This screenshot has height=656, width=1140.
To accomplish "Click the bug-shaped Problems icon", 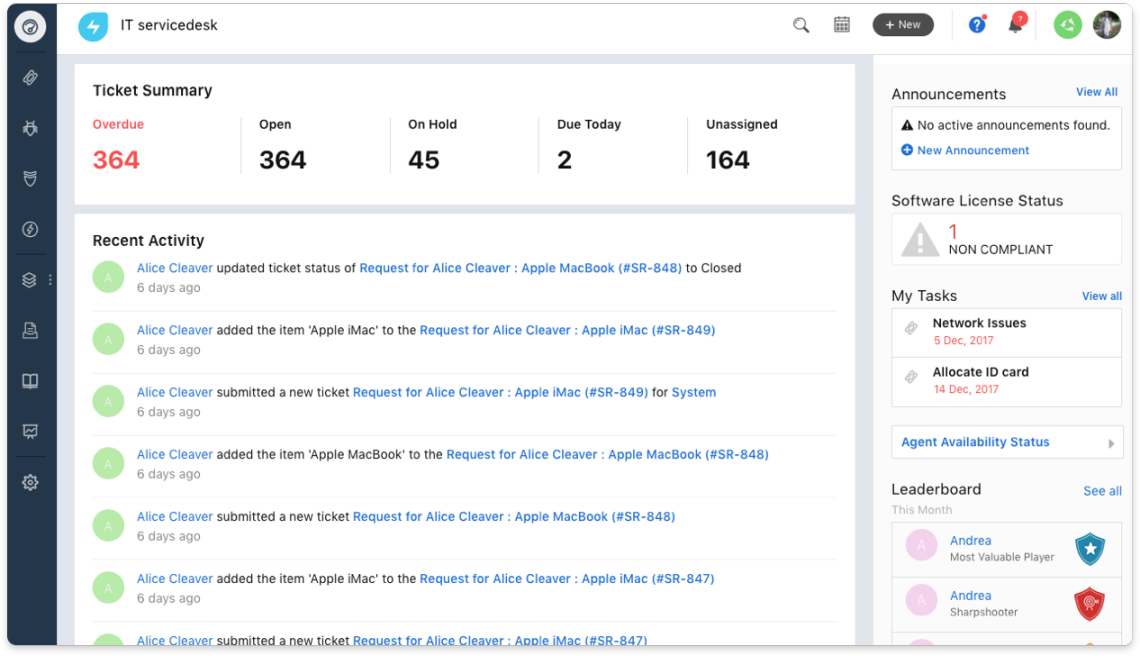I will pyautogui.click(x=30, y=128).
